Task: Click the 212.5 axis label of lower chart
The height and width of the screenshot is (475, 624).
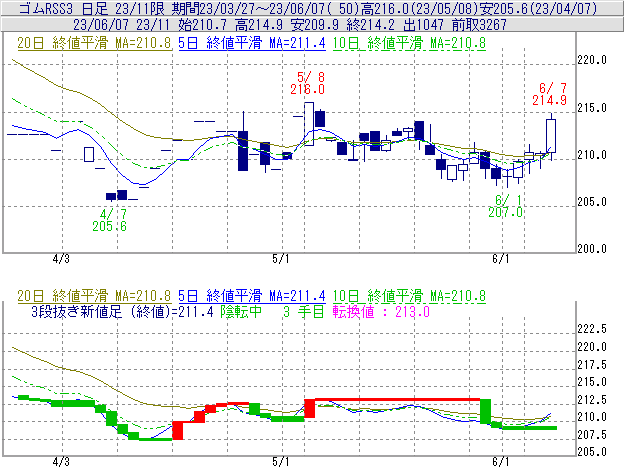Action: click(x=592, y=399)
